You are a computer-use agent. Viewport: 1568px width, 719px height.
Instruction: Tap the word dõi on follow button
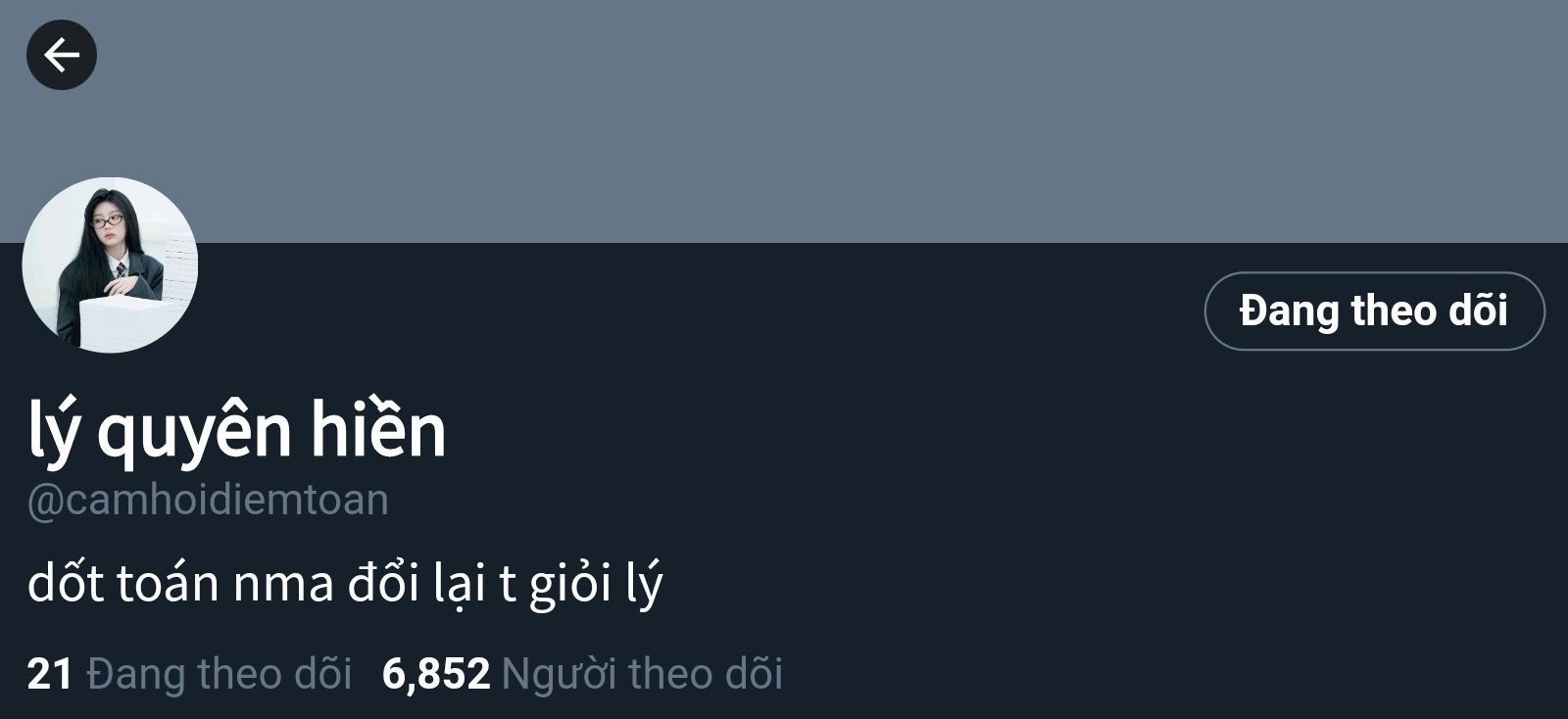pyautogui.click(x=1478, y=311)
